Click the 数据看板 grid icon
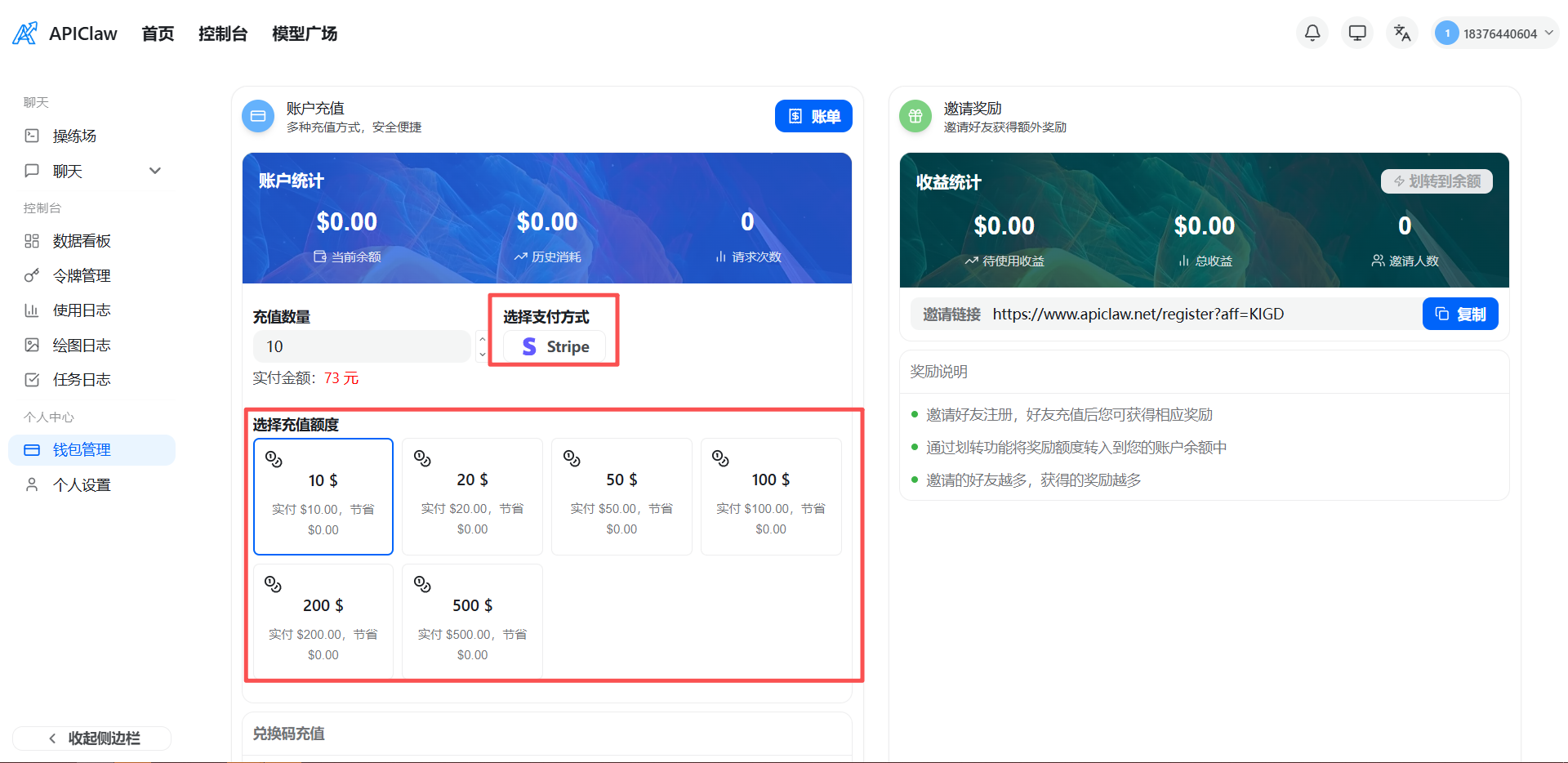 (32, 241)
